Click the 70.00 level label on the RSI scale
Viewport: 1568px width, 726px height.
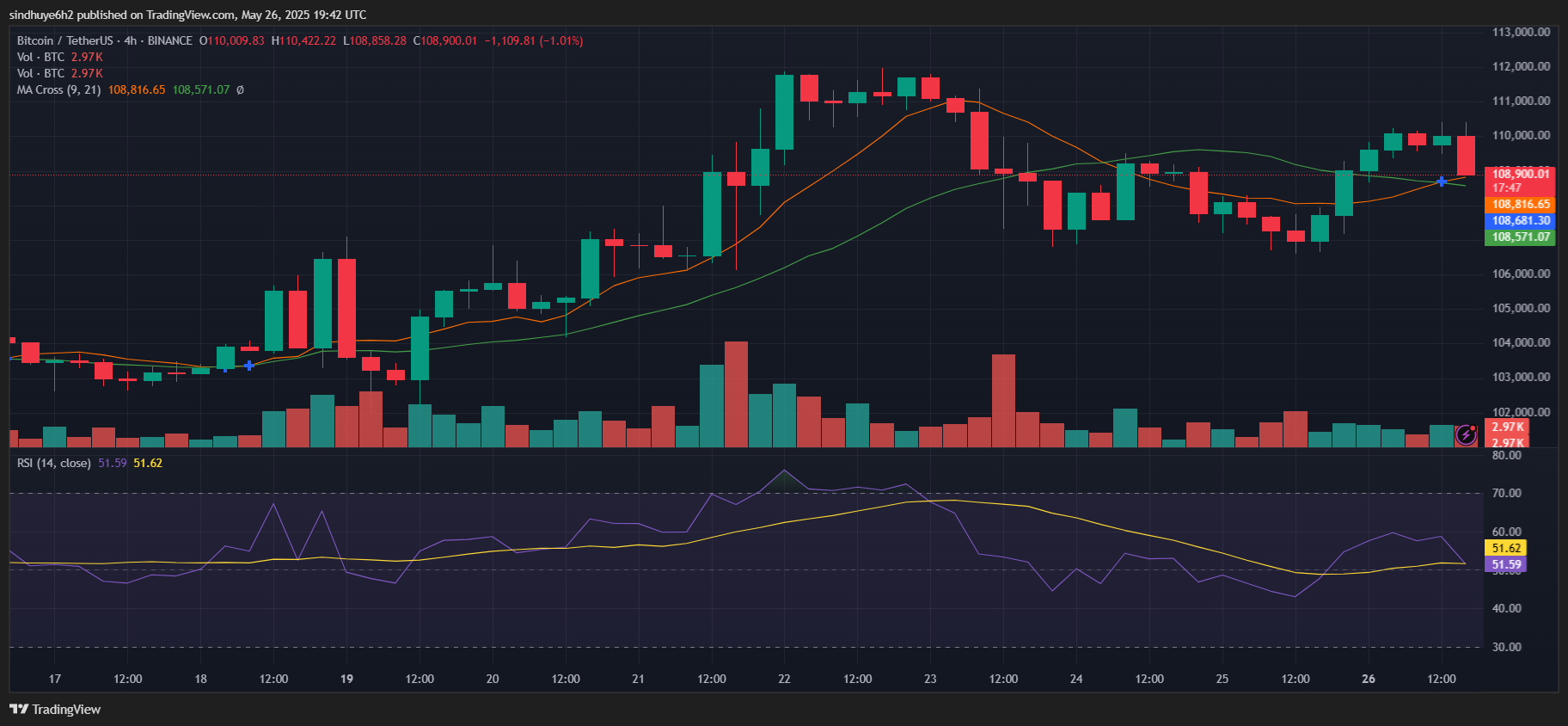1506,493
